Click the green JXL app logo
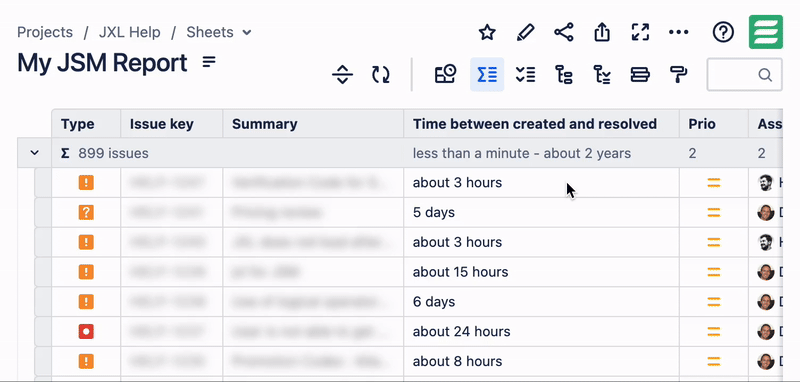Image resolution: width=800 pixels, height=382 pixels. coord(766,32)
